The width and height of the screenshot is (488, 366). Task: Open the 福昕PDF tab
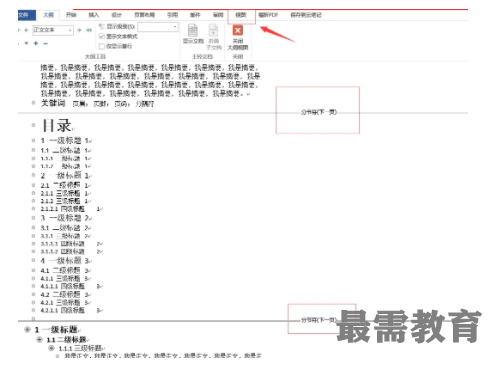[268, 15]
